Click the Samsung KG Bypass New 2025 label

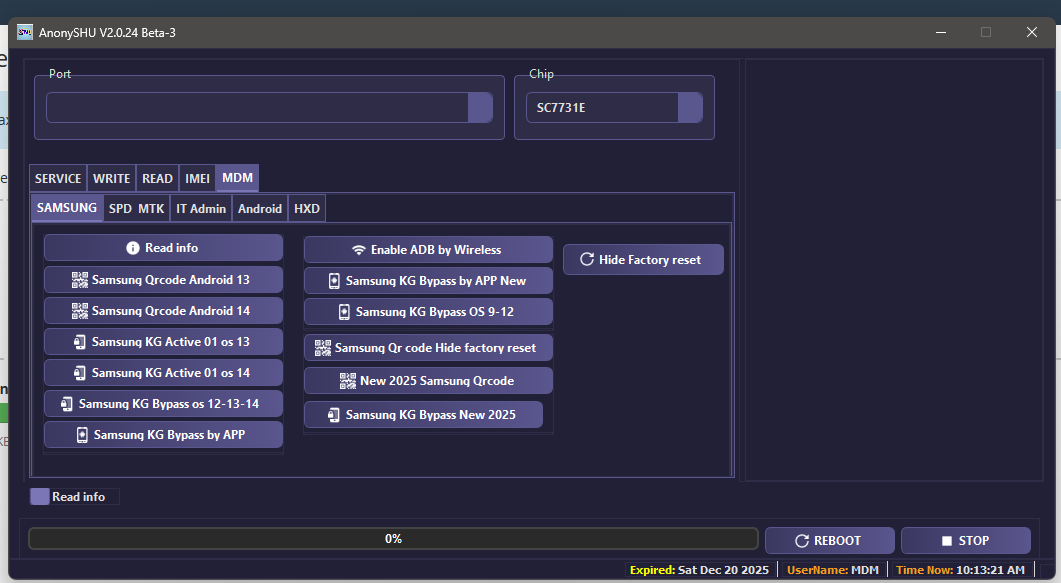[x=430, y=415]
